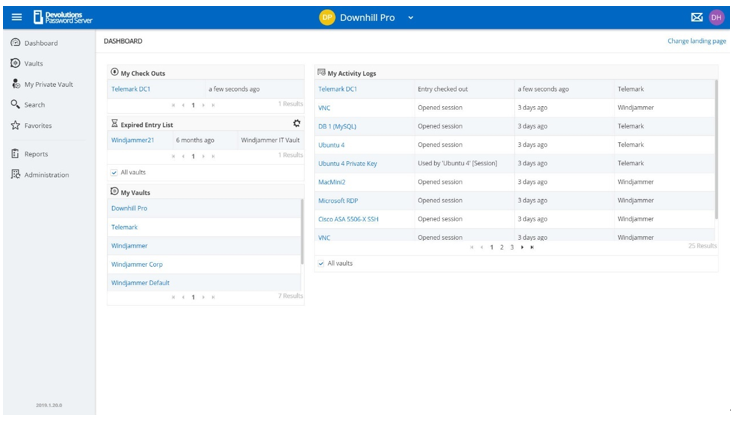Click Change landing page link
731x424 pixels.
point(697,41)
